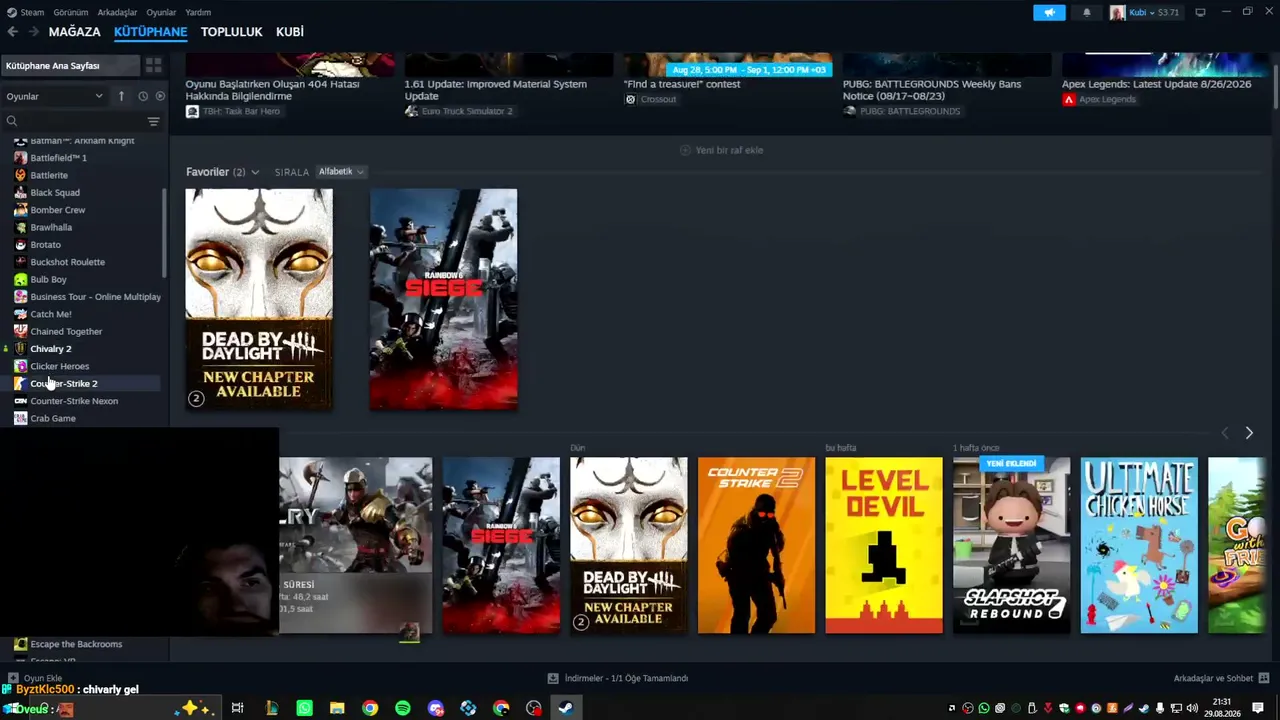
Task: Go back with the left arrow
Action: pos(13,32)
